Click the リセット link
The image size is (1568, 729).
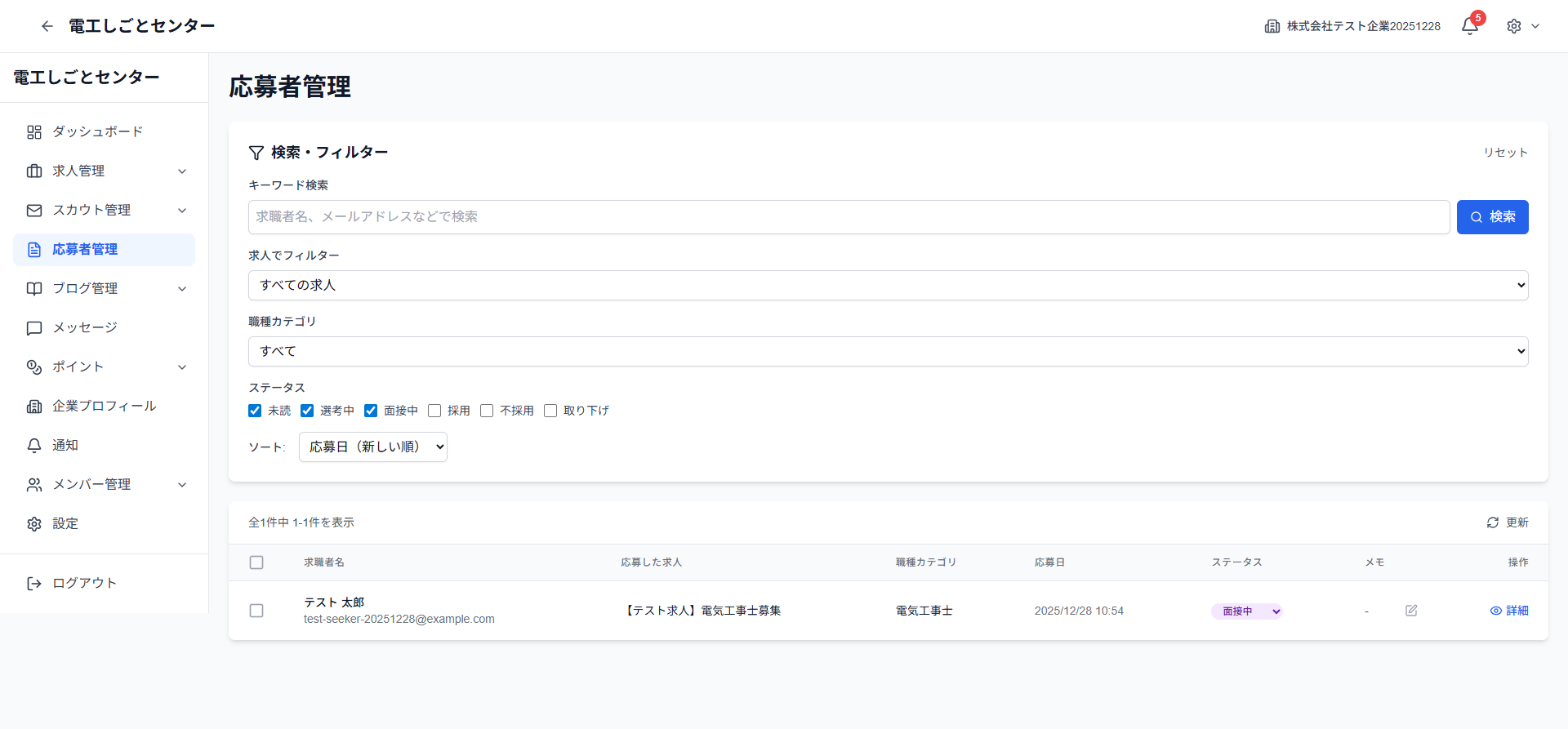pyautogui.click(x=1505, y=153)
